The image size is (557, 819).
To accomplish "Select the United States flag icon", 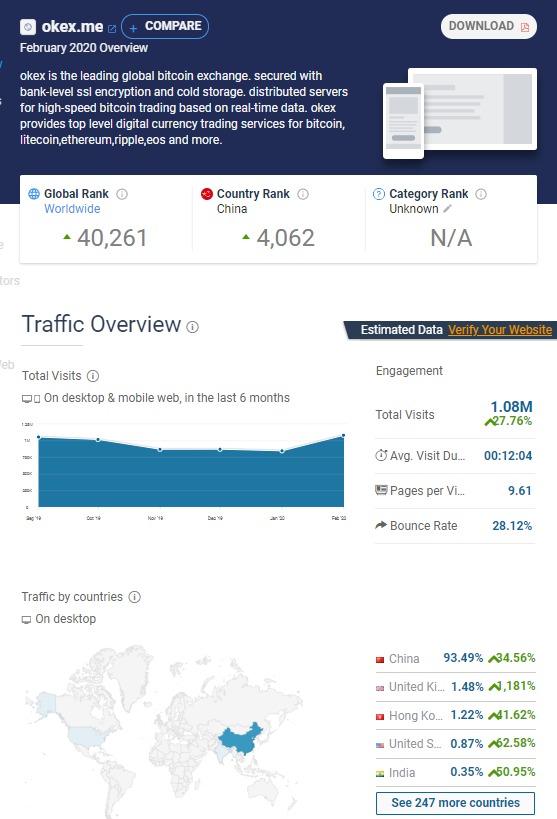I will [x=380, y=745].
